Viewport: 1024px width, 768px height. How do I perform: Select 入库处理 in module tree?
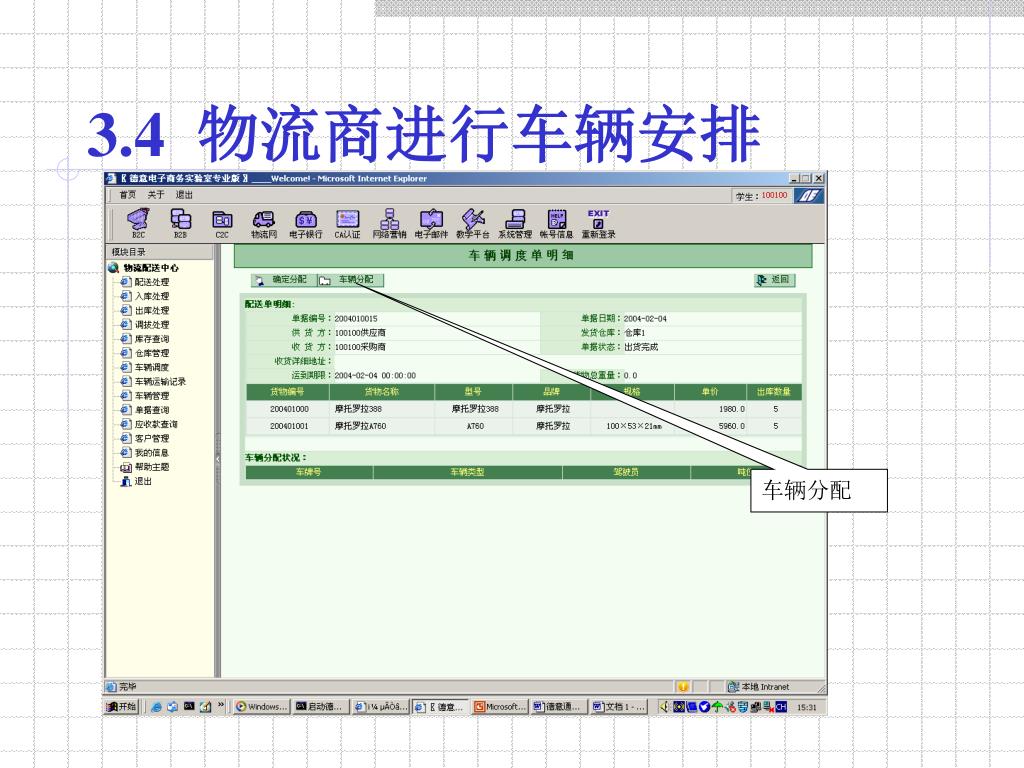click(x=152, y=296)
